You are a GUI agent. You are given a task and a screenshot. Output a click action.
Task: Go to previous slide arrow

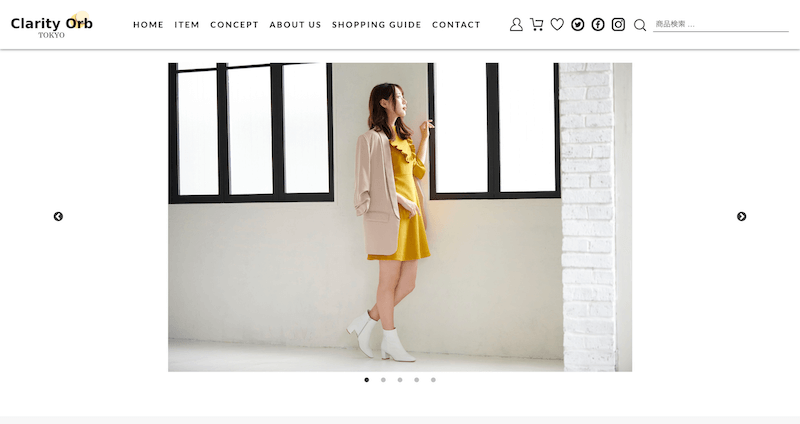(x=58, y=216)
